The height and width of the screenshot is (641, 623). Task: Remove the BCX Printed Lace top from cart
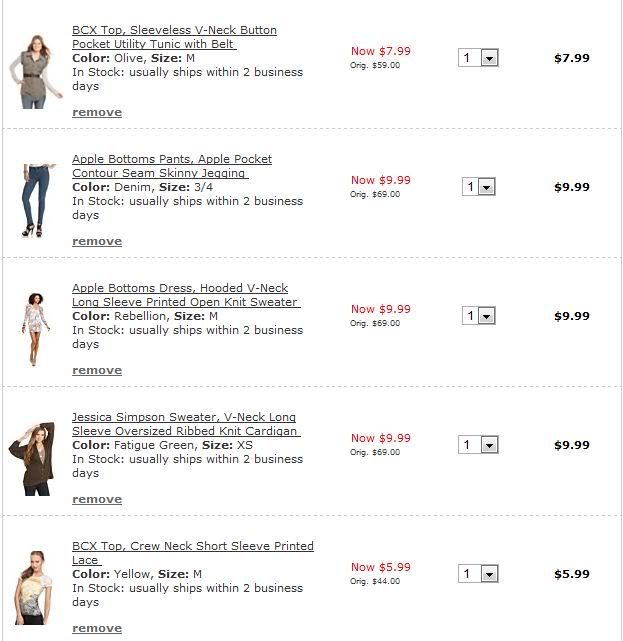click(97, 628)
